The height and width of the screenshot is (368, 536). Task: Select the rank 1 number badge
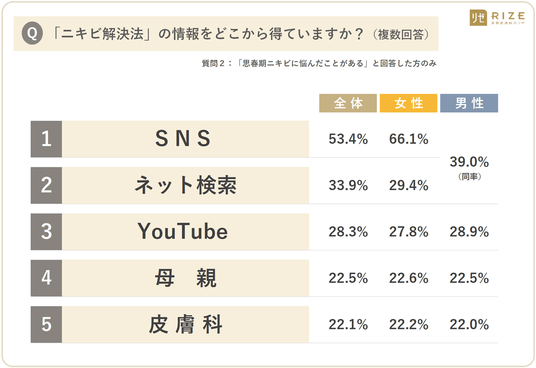coord(46,139)
